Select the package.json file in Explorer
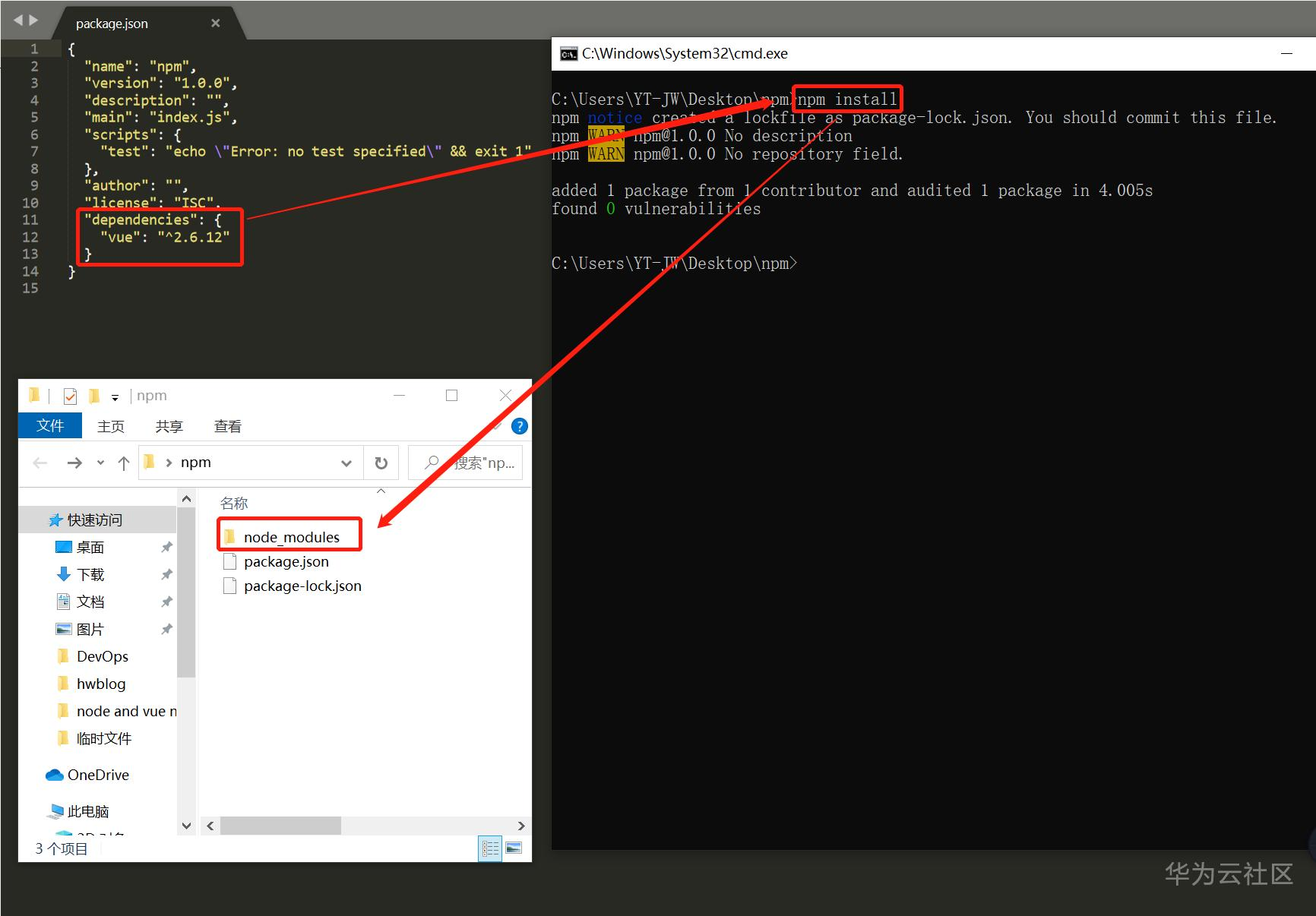This screenshot has width=1316, height=916. coord(286,561)
